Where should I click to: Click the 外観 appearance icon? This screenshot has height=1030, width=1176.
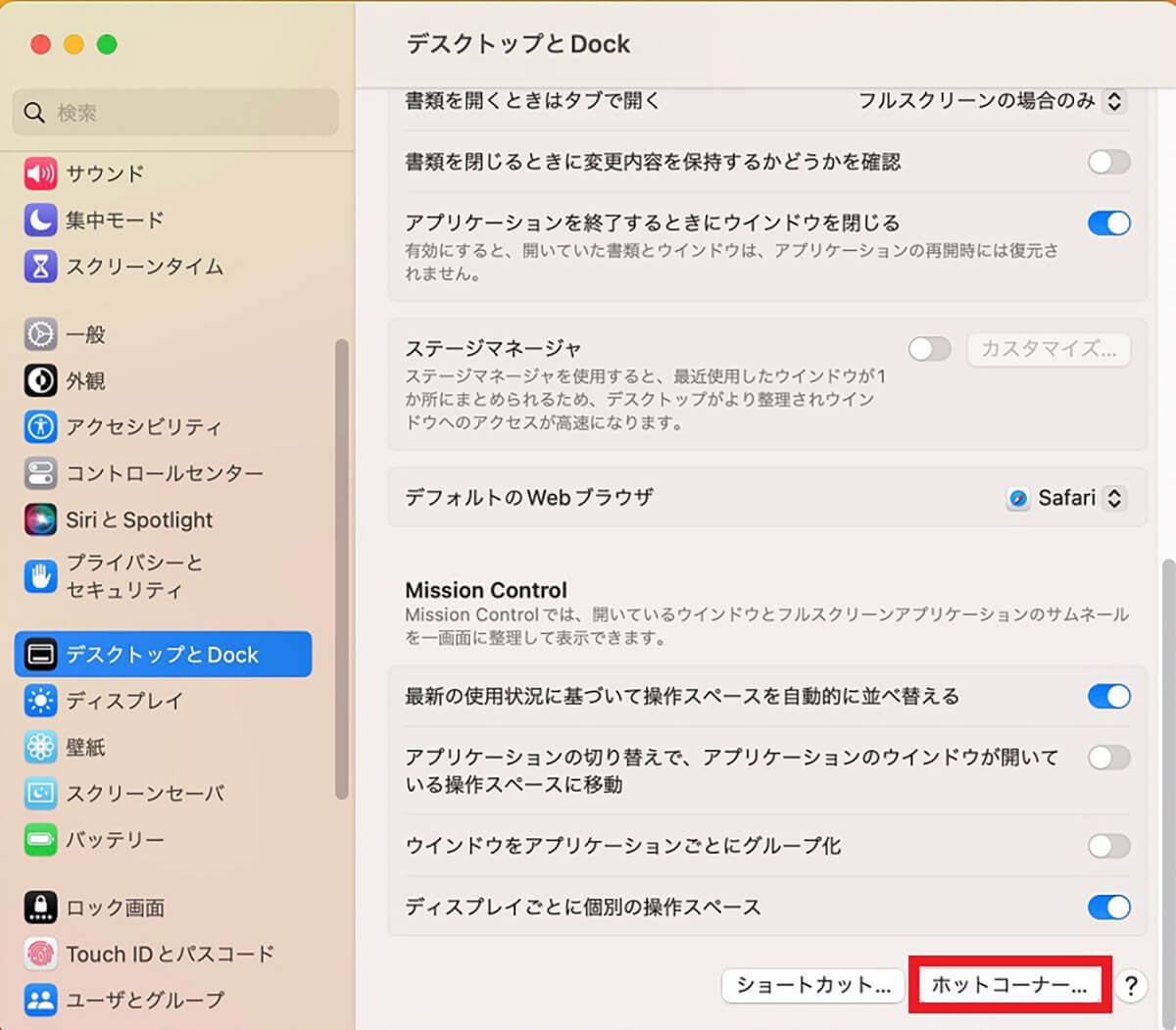40,380
